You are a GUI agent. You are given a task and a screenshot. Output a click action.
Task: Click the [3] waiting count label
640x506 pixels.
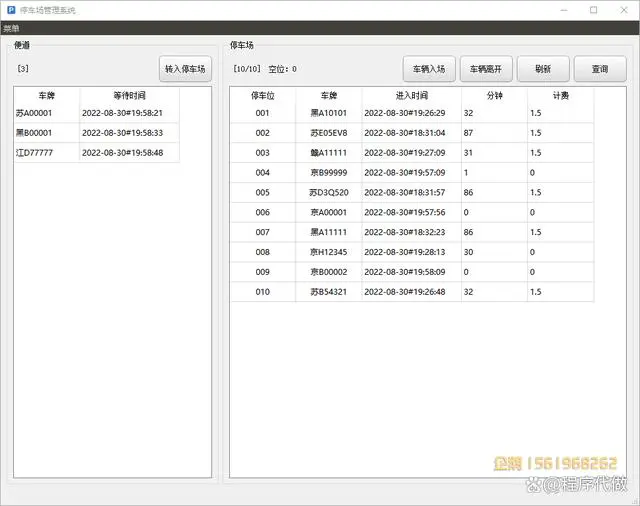point(23,69)
